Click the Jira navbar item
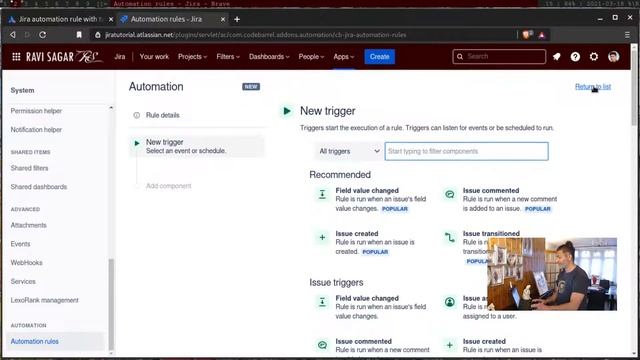The width and height of the screenshot is (640, 360). pyautogui.click(x=120, y=57)
